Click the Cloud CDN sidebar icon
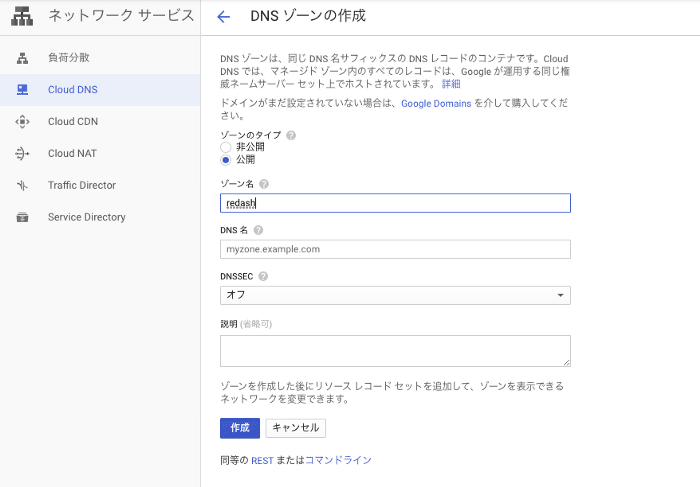 tap(22, 122)
